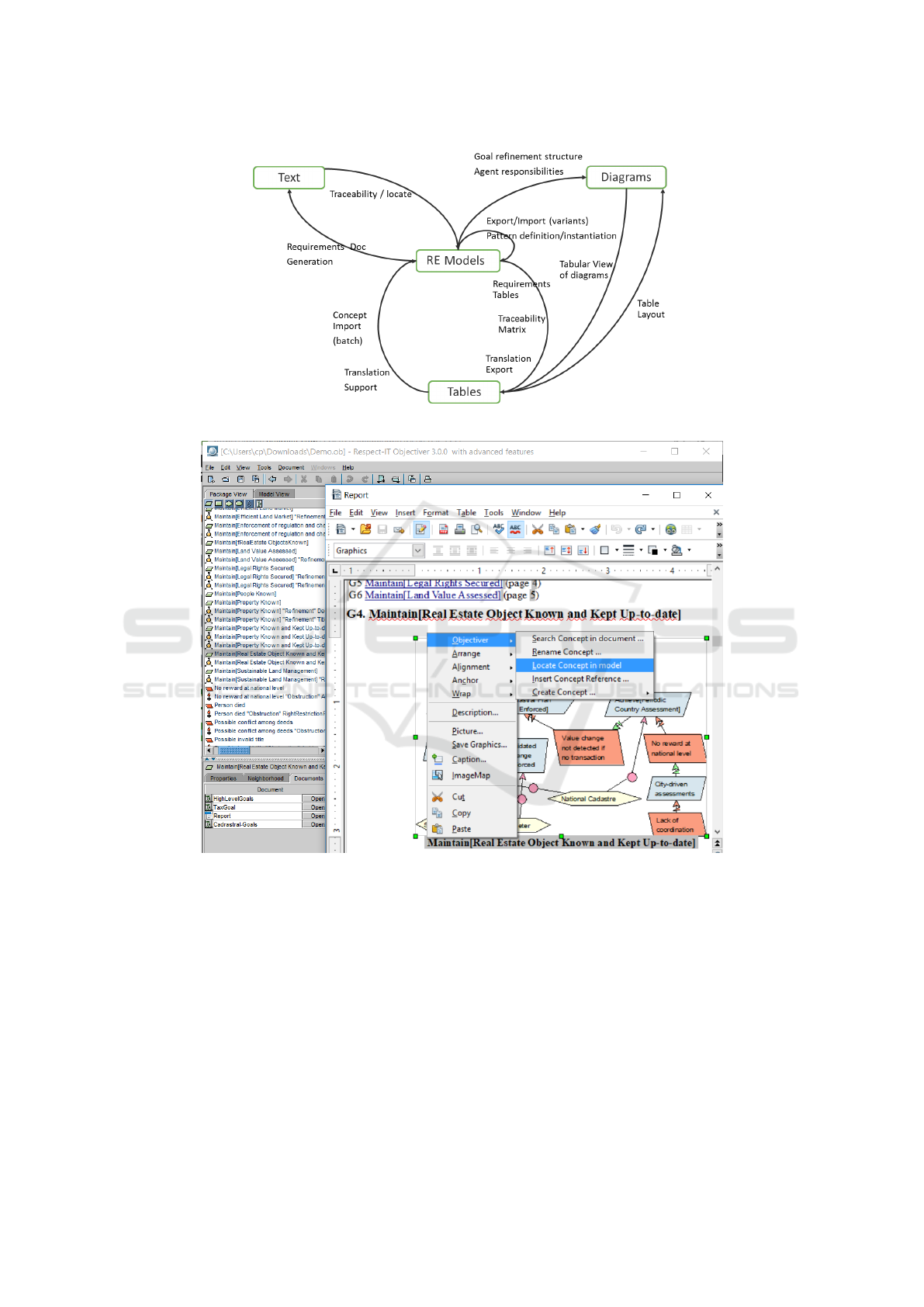Toggle the first goal filter in Package View

point(209,504)
